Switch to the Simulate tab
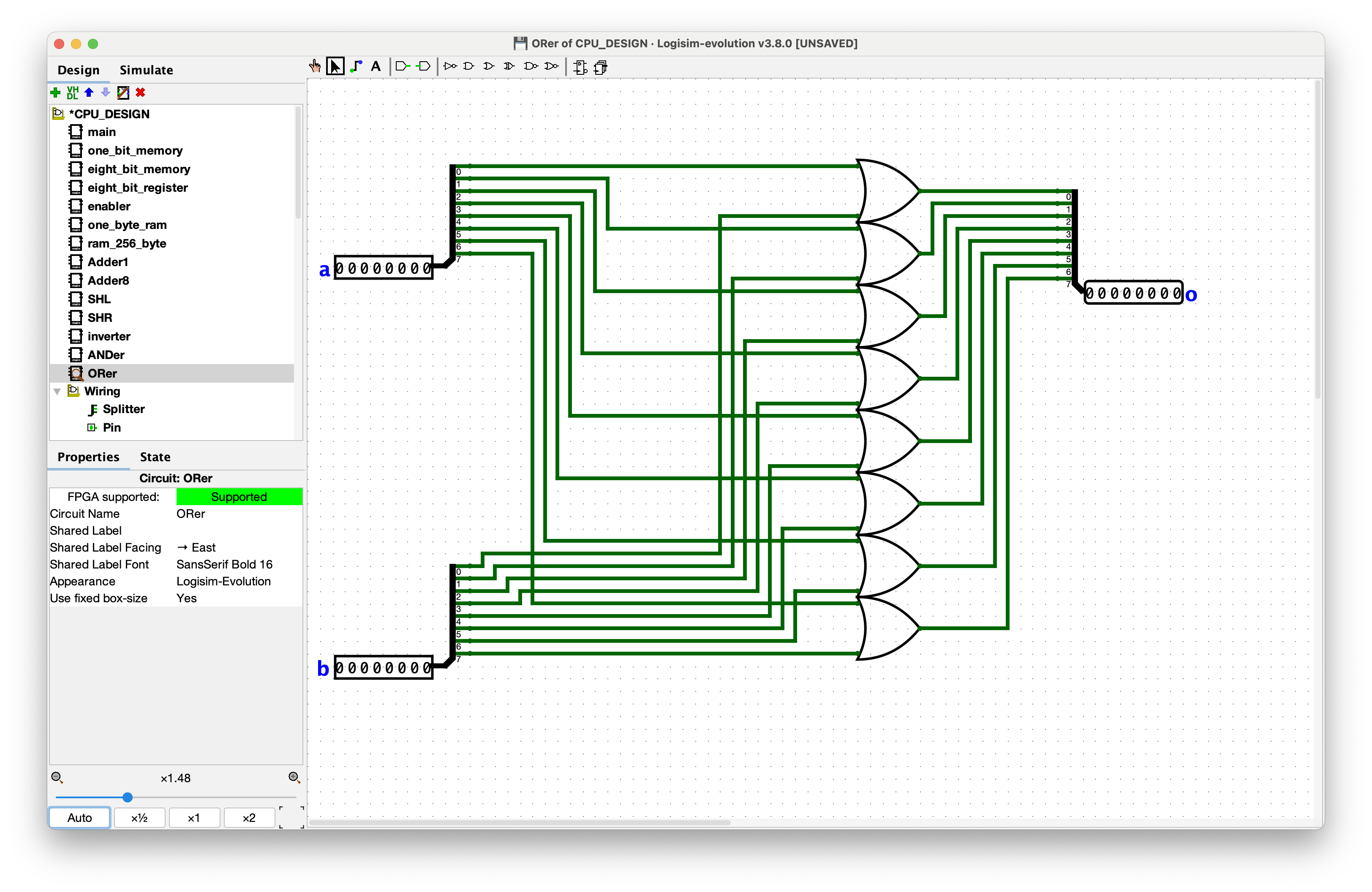 147,70
